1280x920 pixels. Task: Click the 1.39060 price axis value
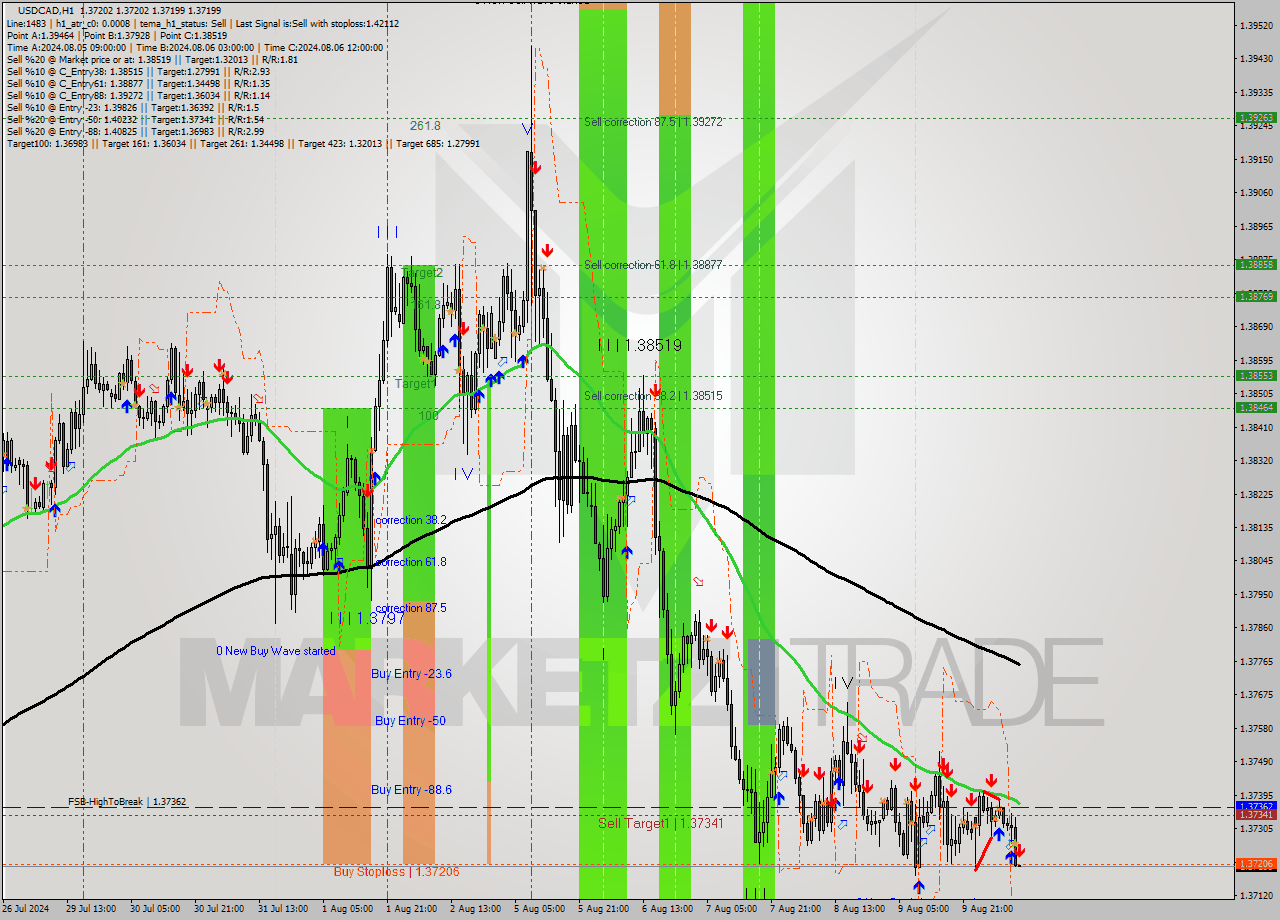click(x=1255, y=193)
